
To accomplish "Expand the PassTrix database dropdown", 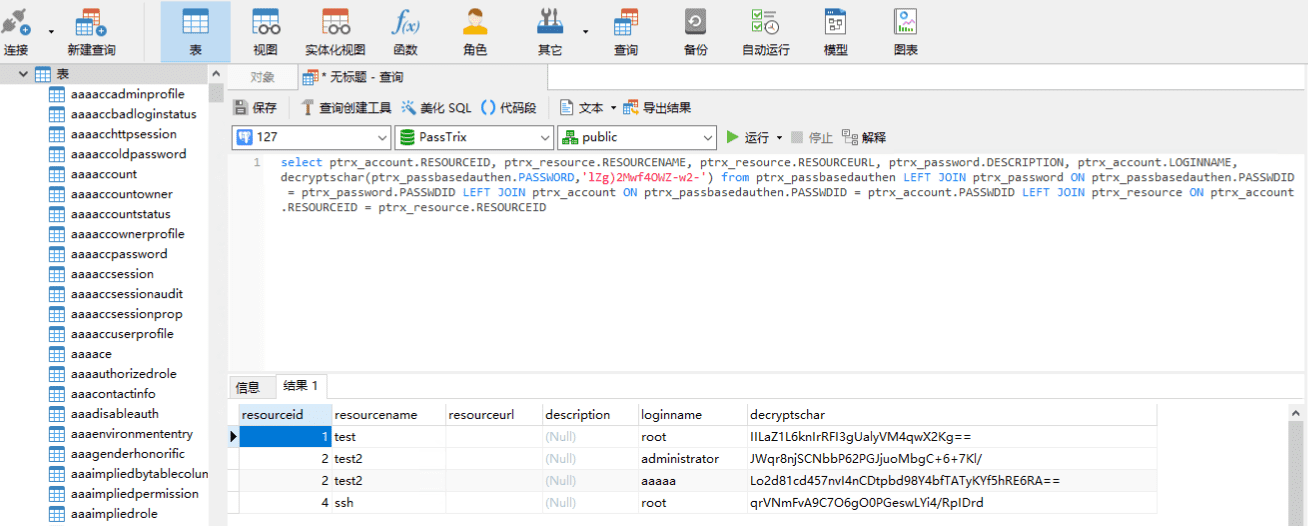I will click(474, 137).
